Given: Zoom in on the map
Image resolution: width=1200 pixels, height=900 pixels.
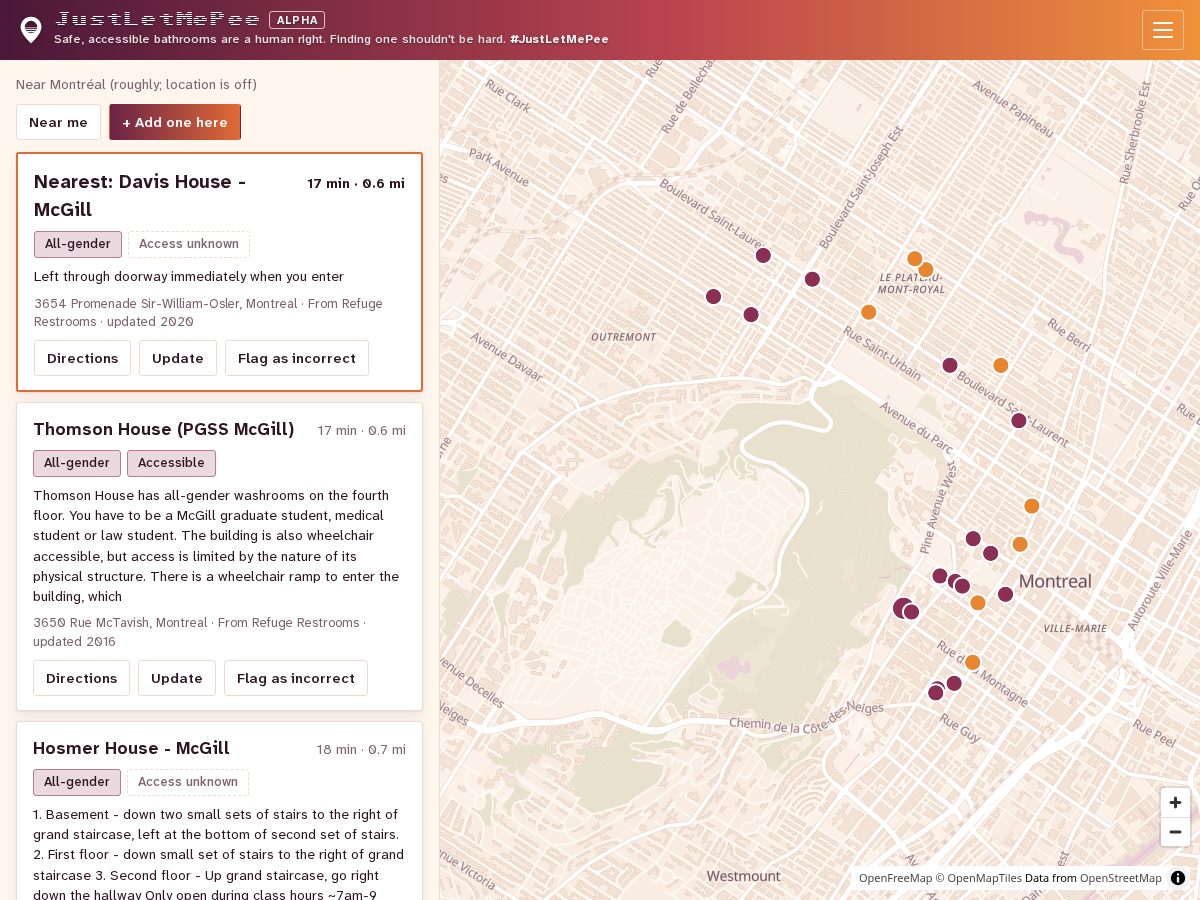Looking at the screenshot, I should [1175, 802].
